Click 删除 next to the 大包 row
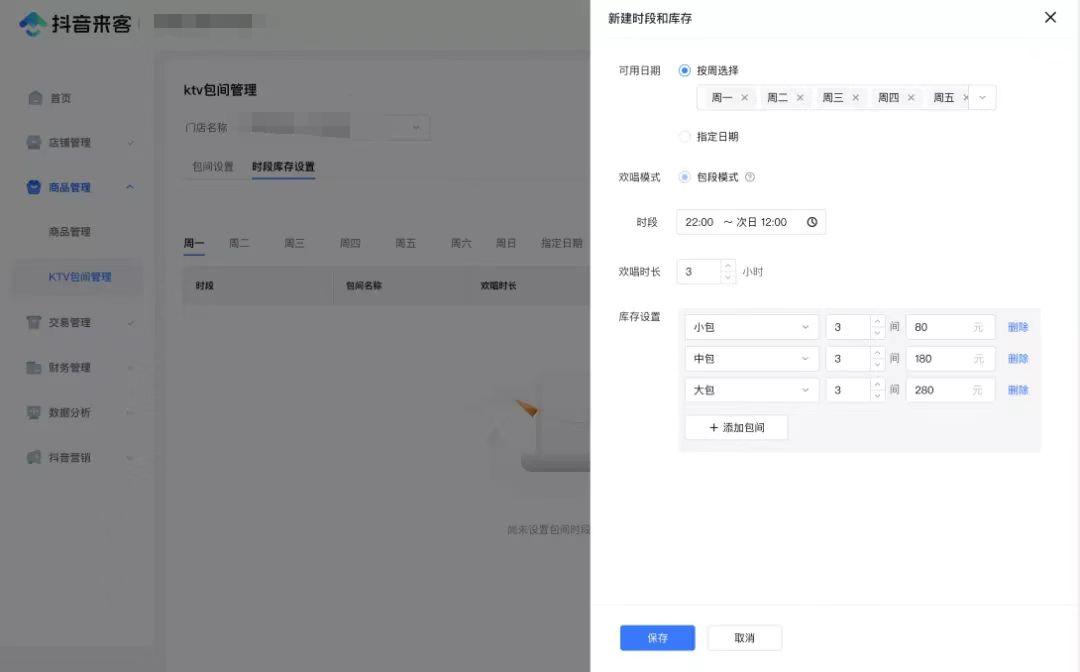The width and height of the screenshot is (1080, 672). point(1018,390)
